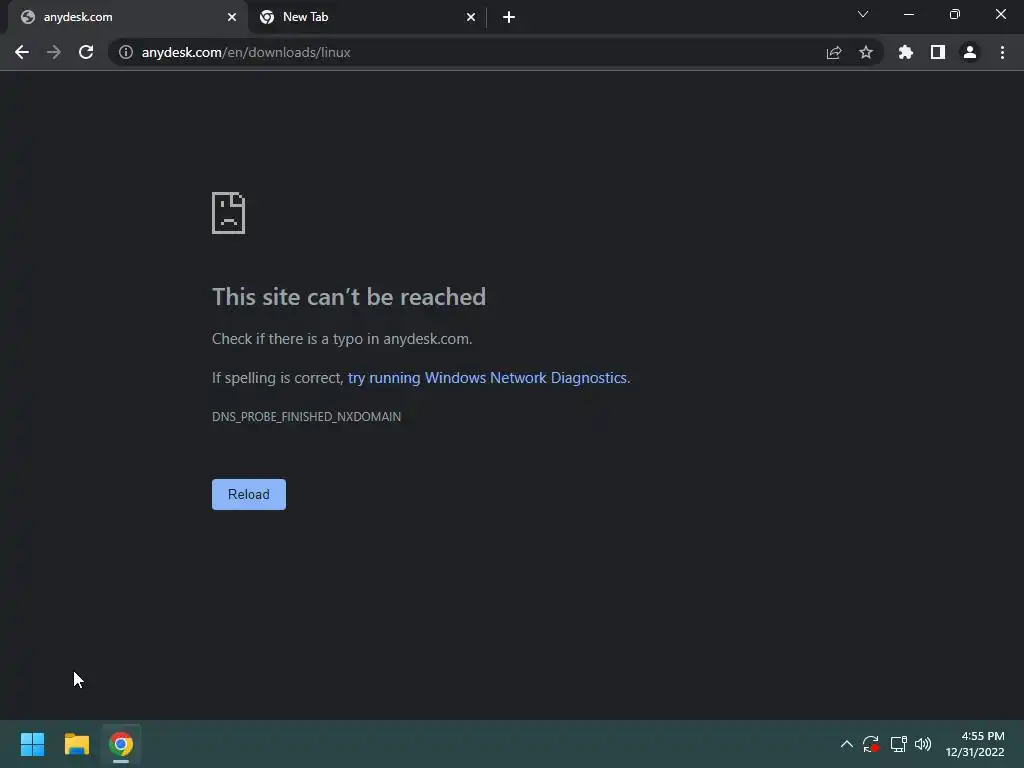
Task: Click Chrome icon in taskbar
Action: coord(121,744)
